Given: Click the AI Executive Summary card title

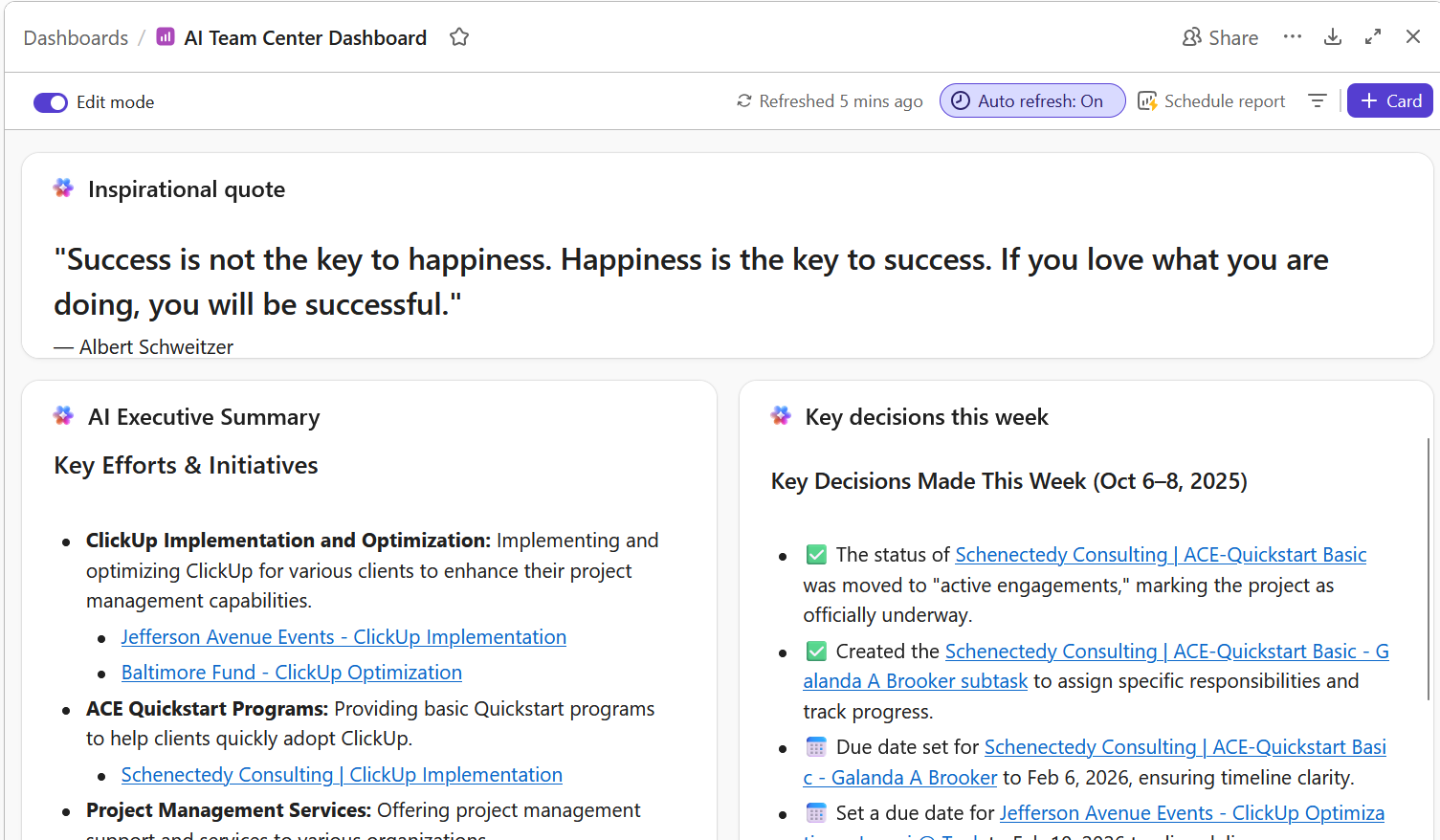Looking at the screenshot, I should point(204,417).
